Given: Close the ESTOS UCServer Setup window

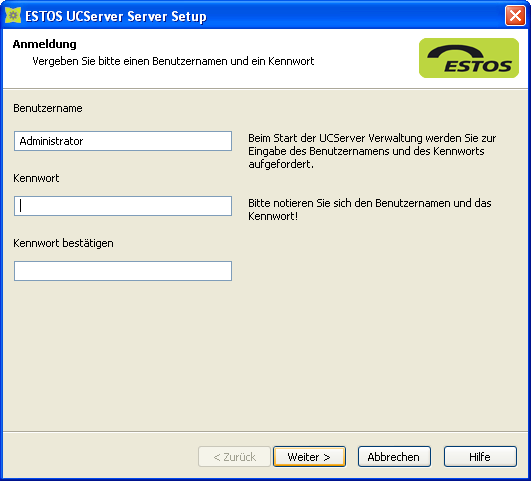Looking at the screenshot, I should (515, 16).
